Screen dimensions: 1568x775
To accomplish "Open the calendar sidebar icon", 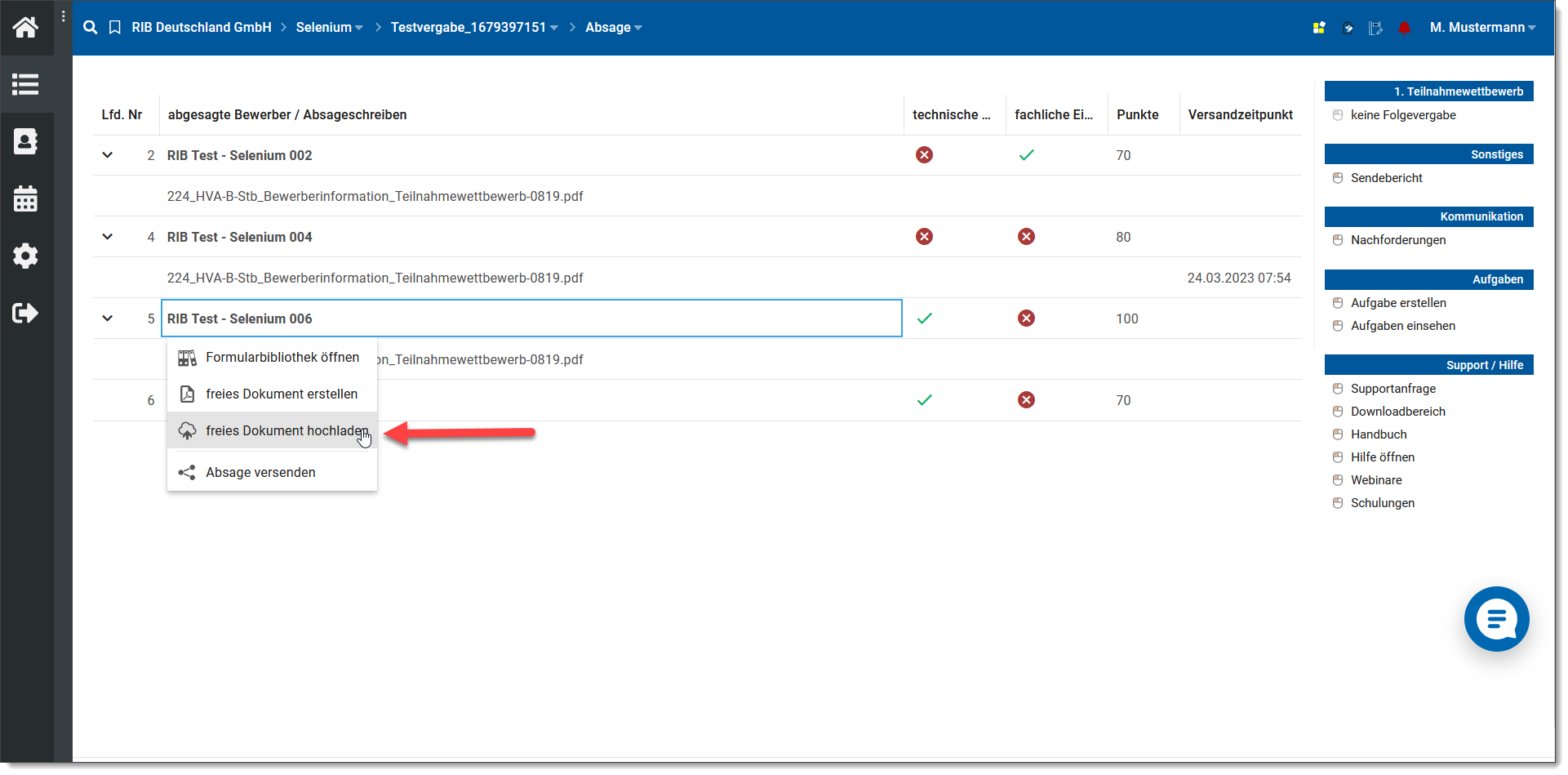I will pos(25,198).
